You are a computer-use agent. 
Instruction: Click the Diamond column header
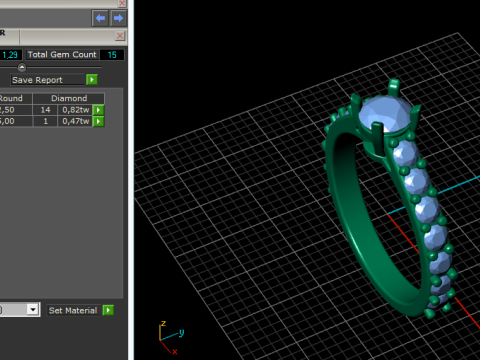click(x=69, y=98)
